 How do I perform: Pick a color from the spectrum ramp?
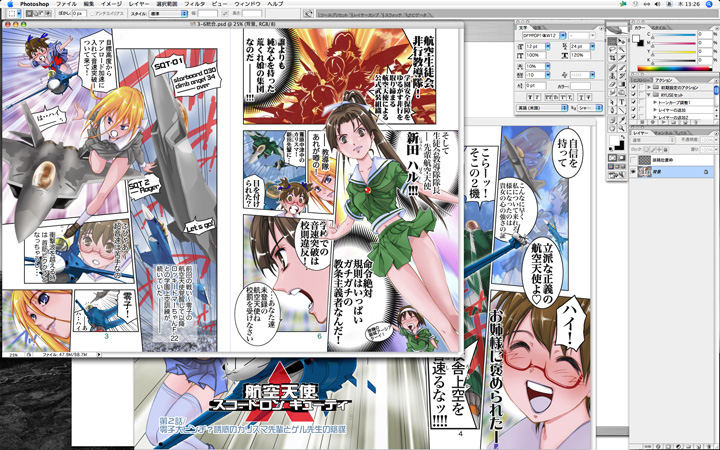[x=674, y=68]
